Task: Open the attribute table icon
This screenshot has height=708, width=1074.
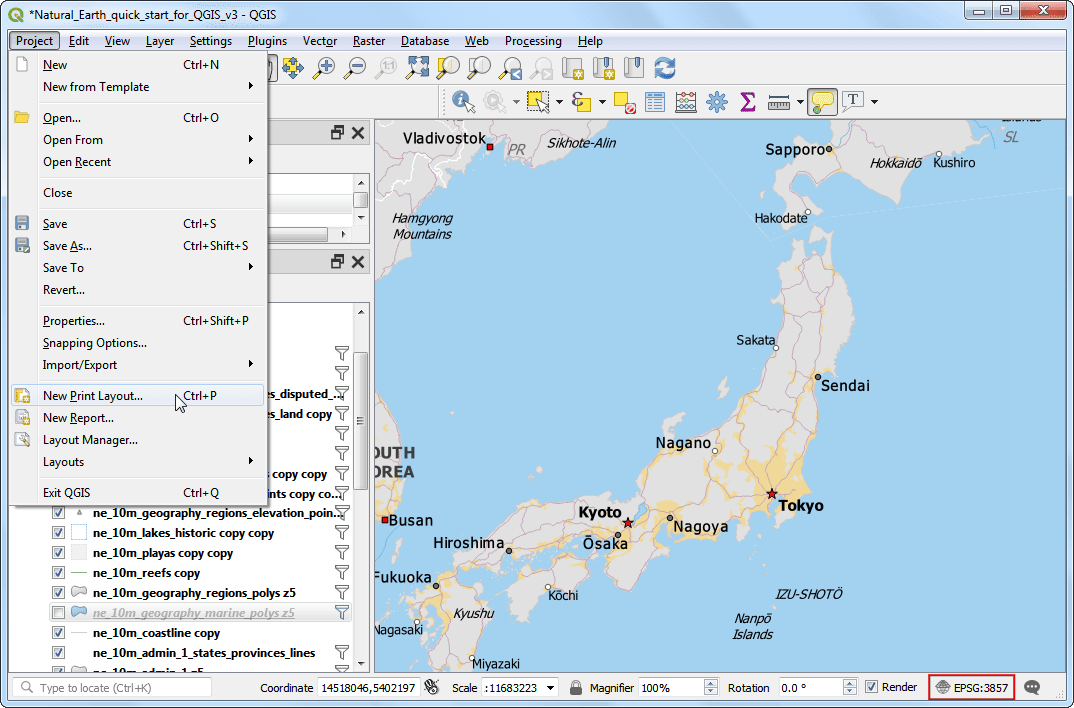Action: click(x=655, y=101)
